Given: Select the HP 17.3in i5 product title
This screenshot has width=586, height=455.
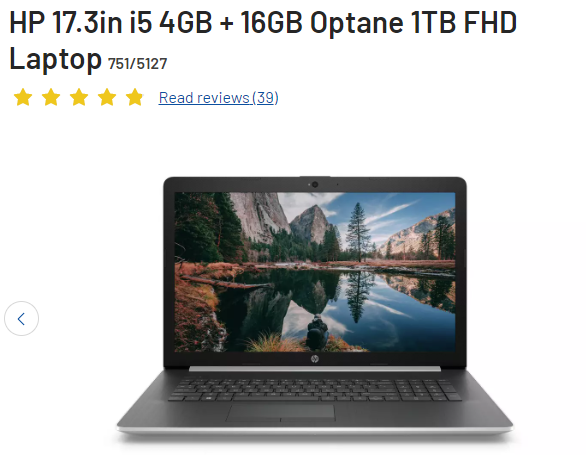Looking at the screenshot, I should tap(263, 40).
